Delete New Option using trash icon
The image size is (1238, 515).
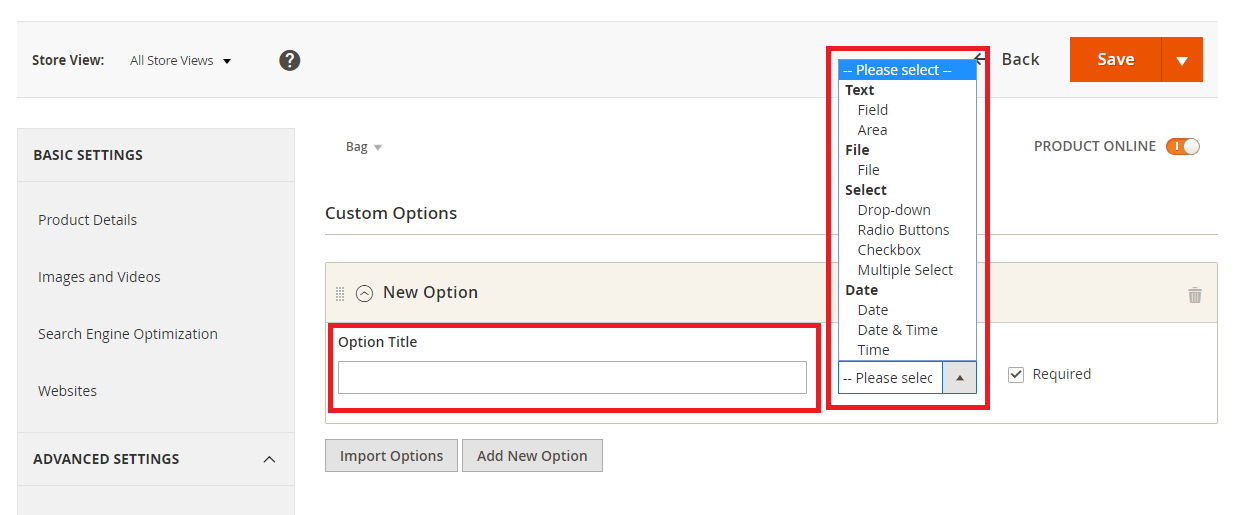[x=1194, y=294]
